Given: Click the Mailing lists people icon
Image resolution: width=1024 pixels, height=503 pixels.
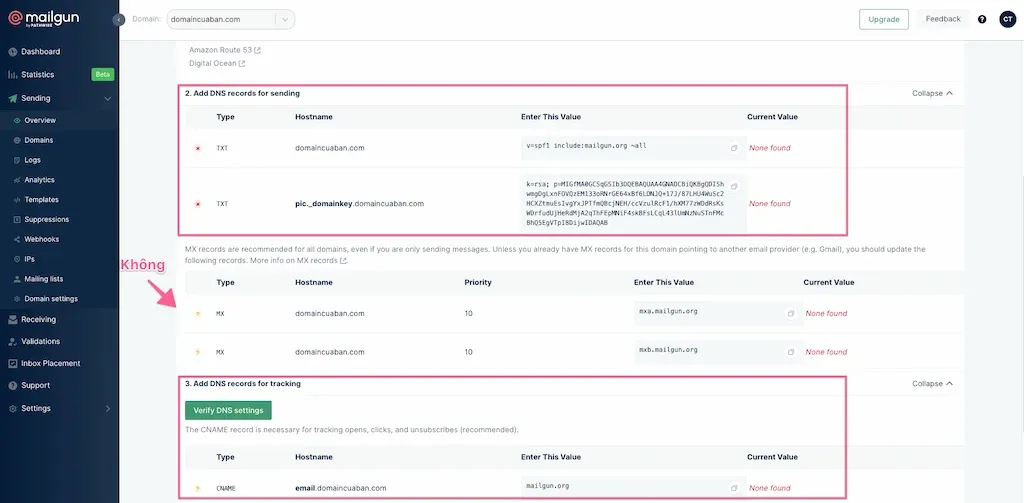Looking at the screenshot, I should click(x=18, y=279).
